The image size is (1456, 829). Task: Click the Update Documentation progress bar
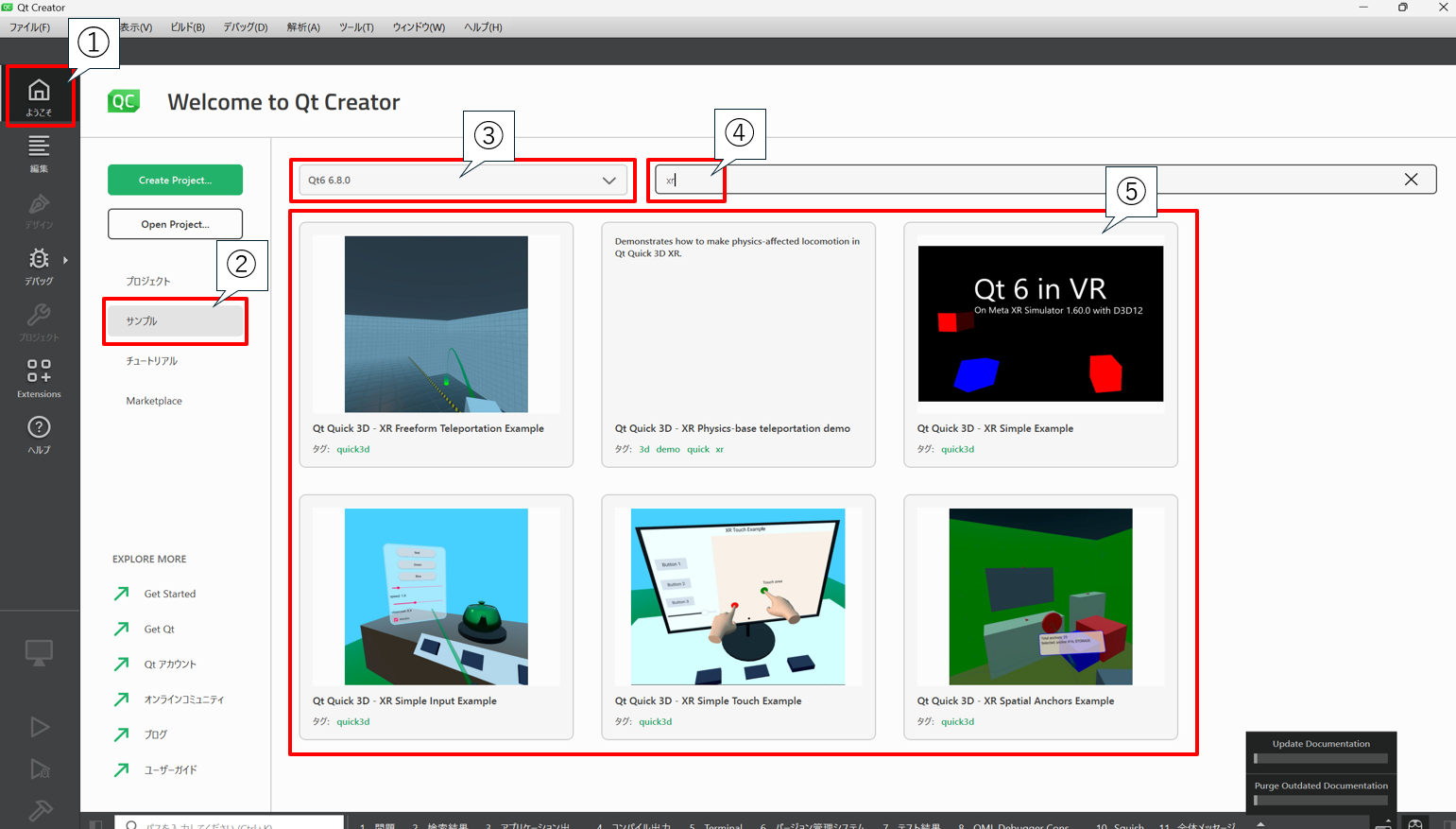pyautogui.click(x=1321, y=758)
